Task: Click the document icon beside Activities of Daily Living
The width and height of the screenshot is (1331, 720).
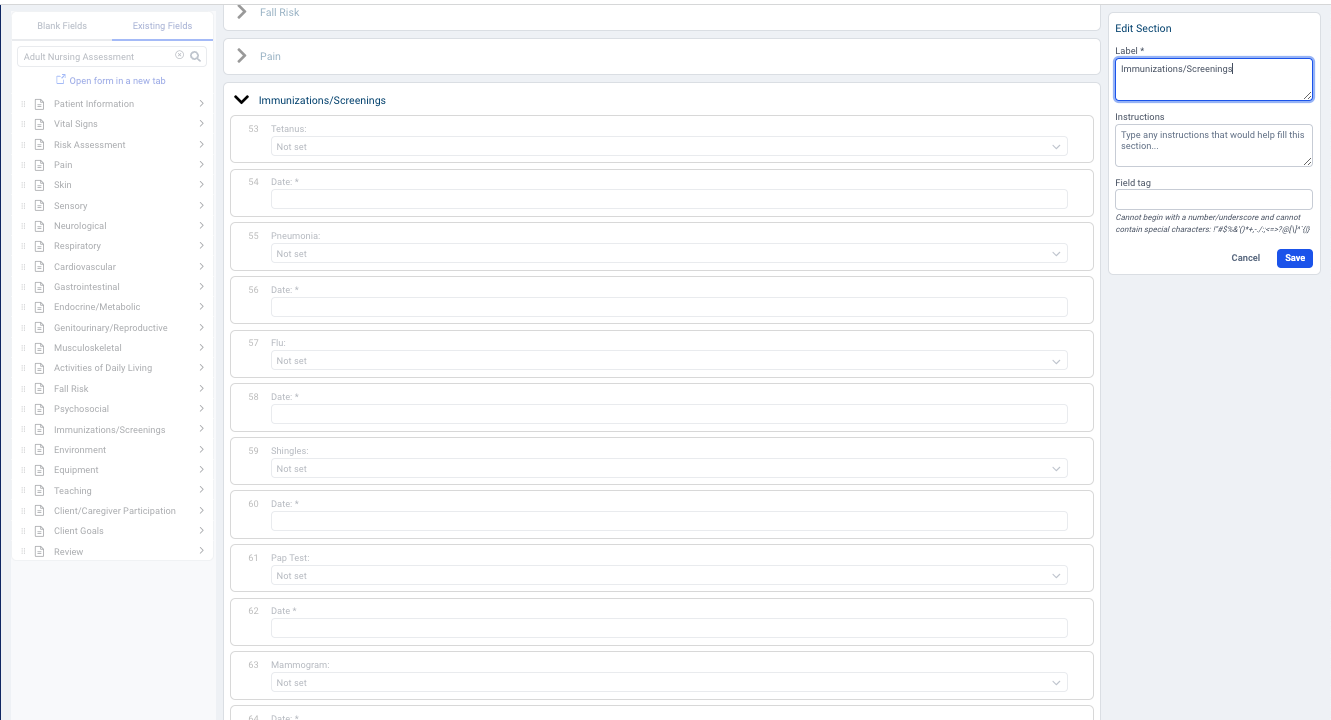Action: click(40, 368)
